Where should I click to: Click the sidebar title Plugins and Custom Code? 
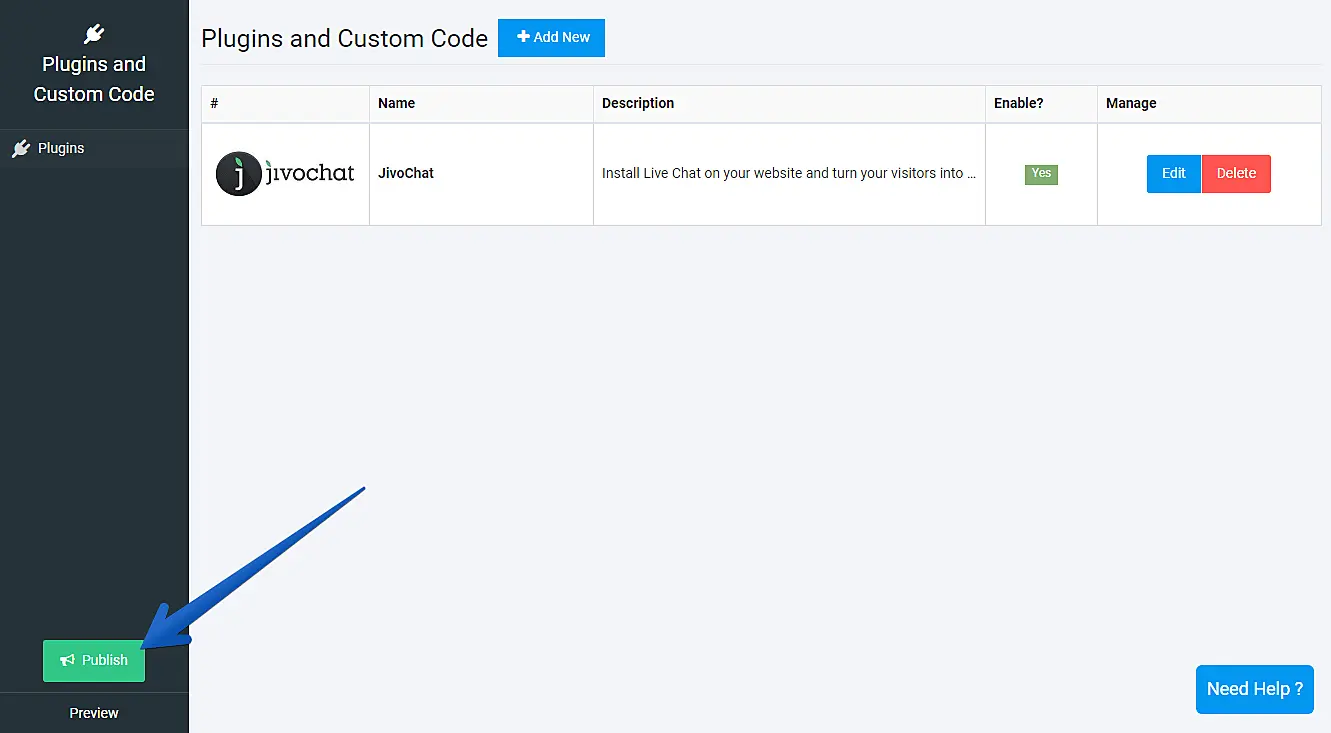click(x=94, y=79)
